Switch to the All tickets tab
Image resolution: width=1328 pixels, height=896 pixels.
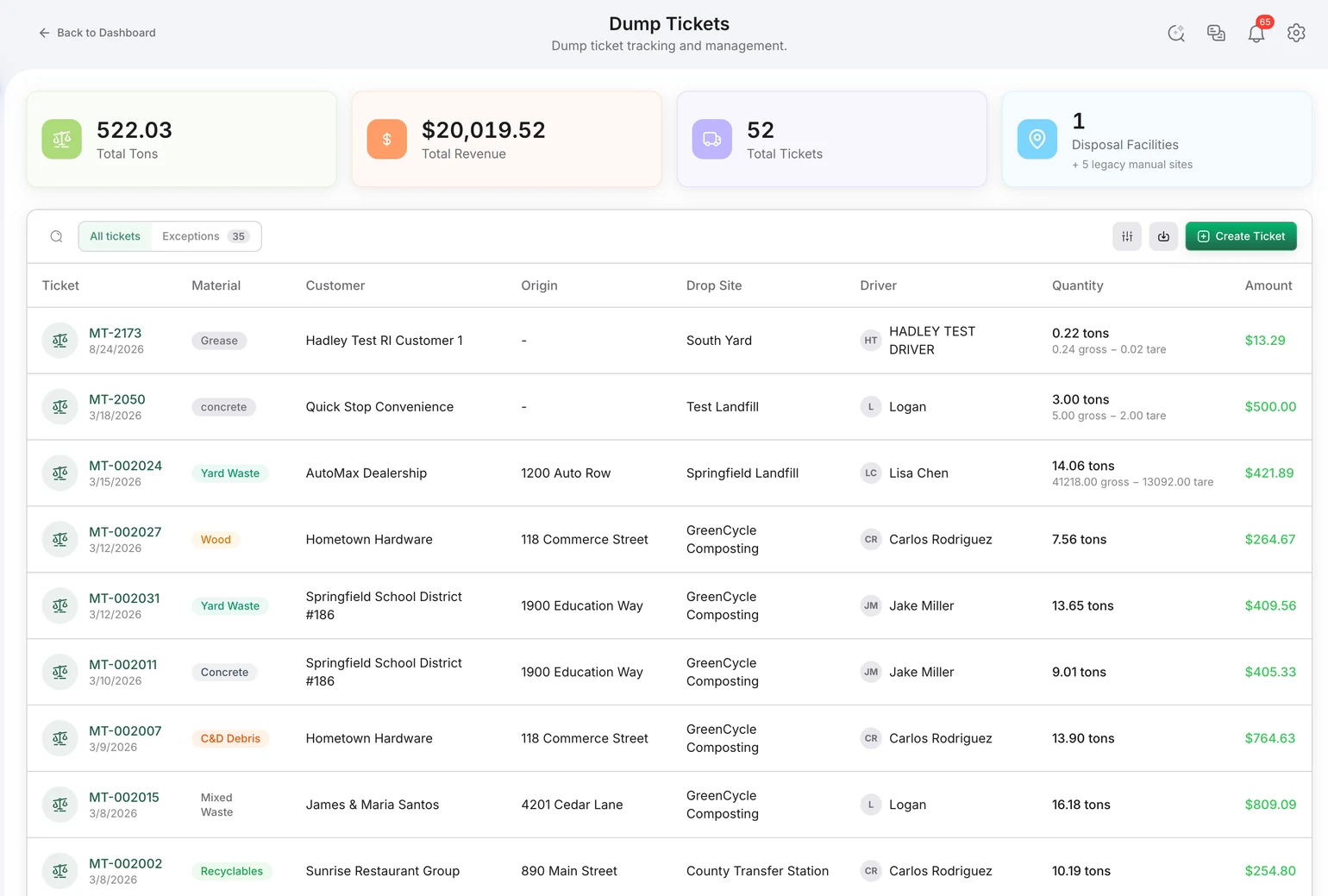[x=116, y=236]
